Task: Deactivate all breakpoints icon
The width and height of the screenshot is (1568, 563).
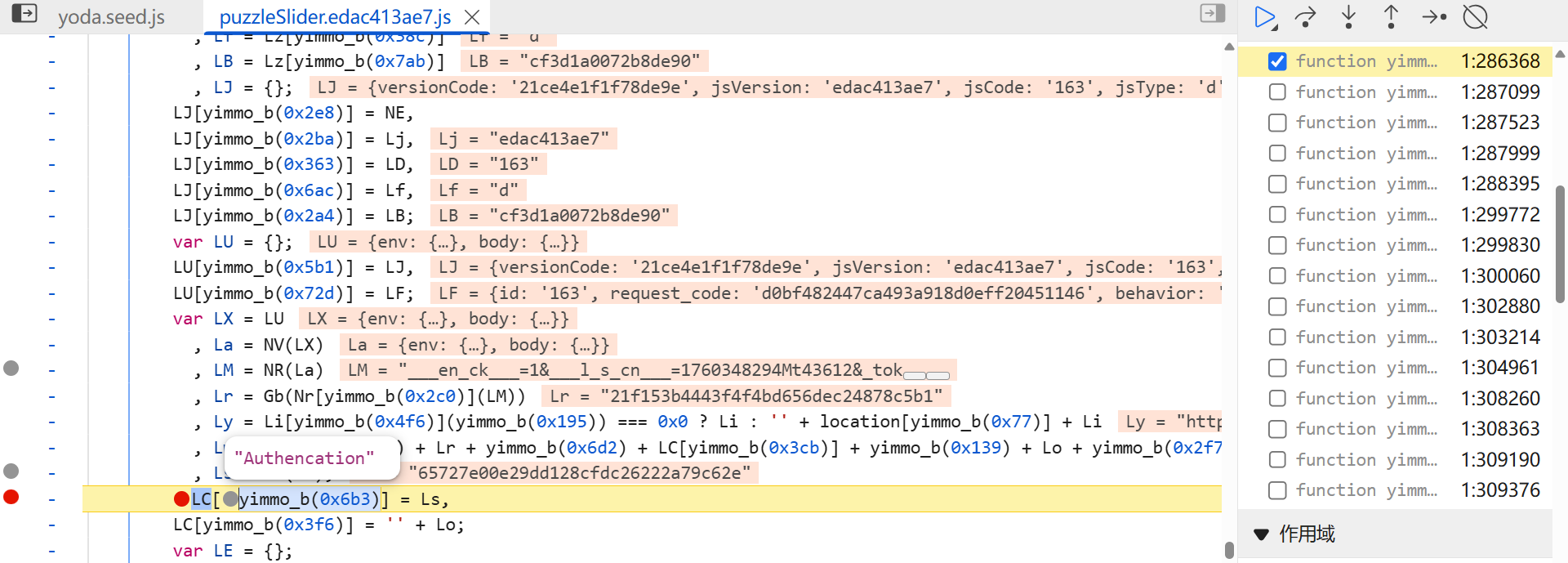Action: (1476, 17)
